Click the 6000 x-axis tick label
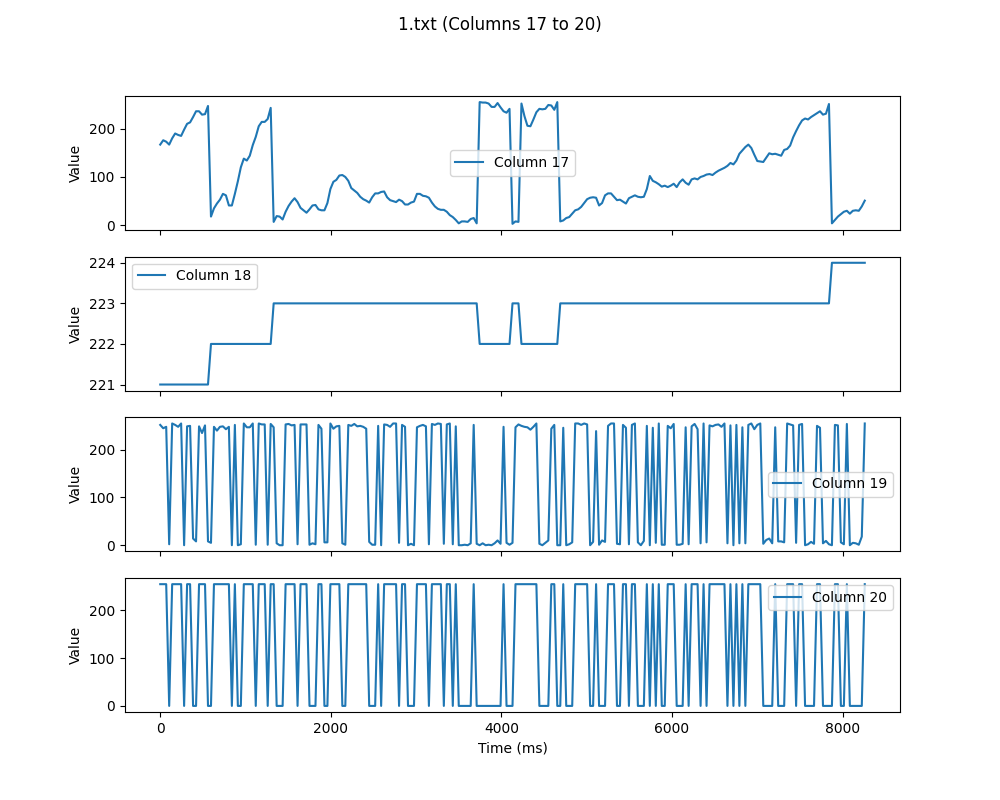This screenshot has width=1000, height=800. tap(672, 728)
